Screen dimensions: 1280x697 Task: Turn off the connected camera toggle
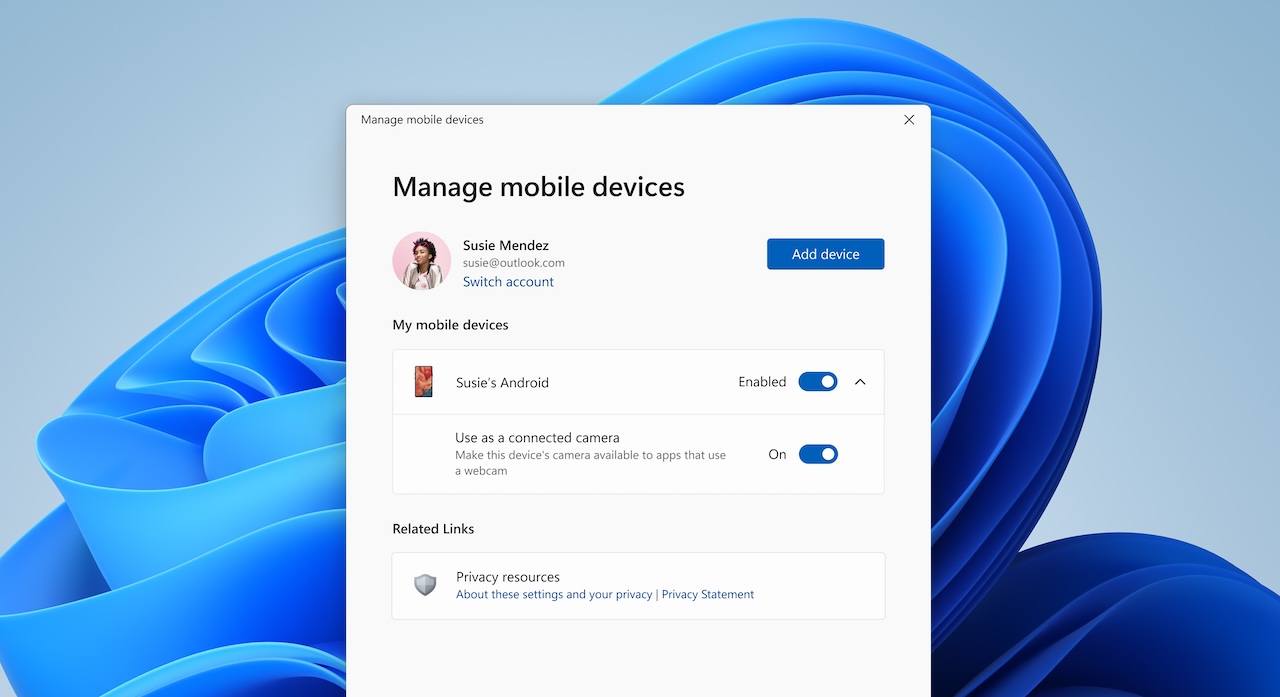[x=817, y=454]
